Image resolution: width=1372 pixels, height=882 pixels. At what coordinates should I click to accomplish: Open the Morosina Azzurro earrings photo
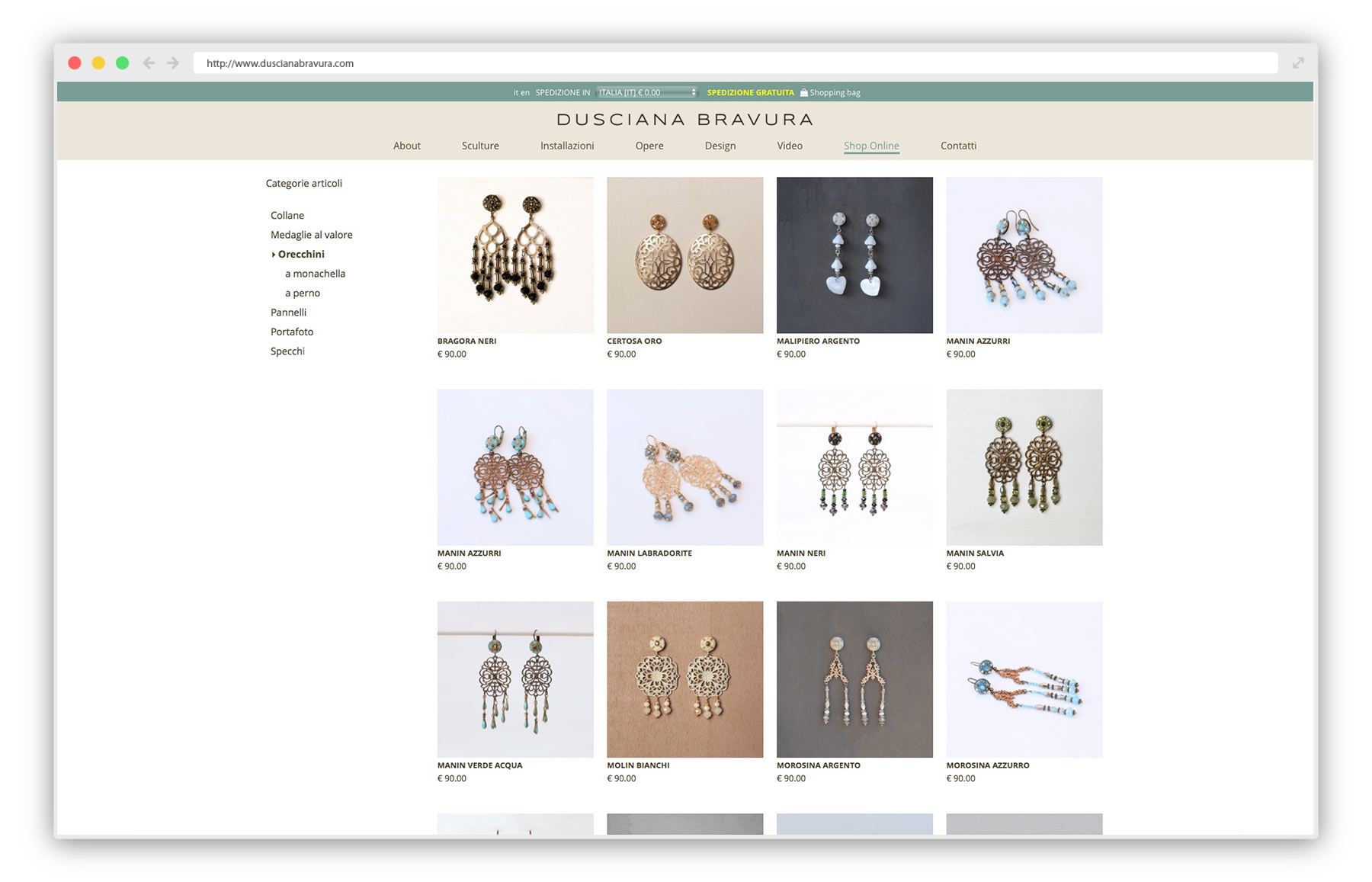pyautogui.click(x=1024, y=679)
